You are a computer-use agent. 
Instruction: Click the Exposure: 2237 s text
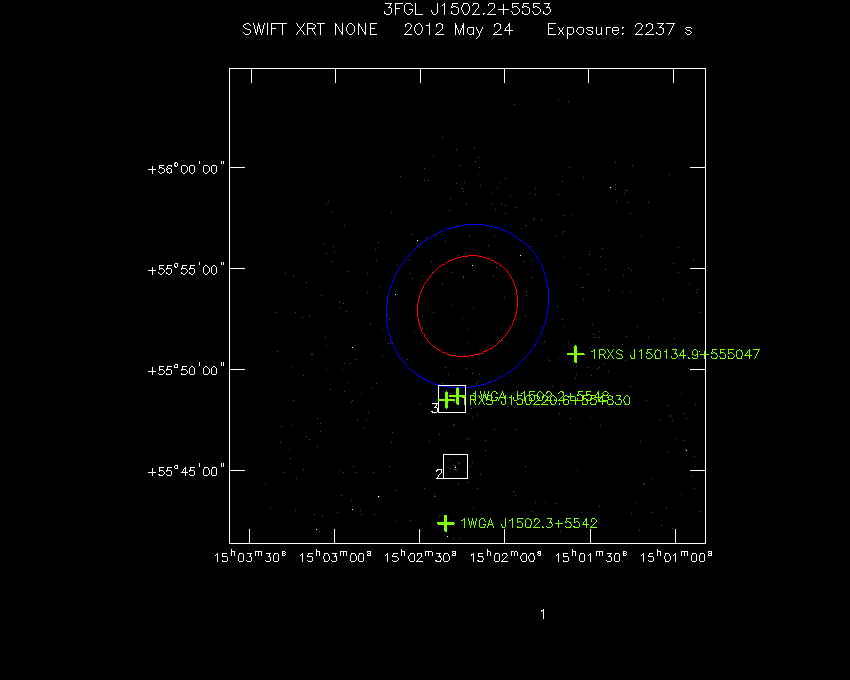tap(620, 29)
